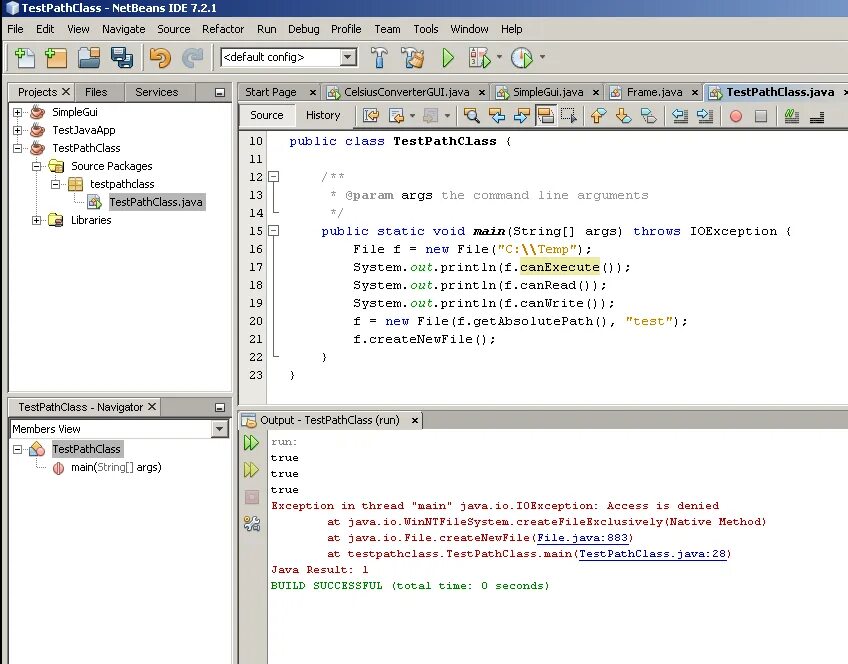Click the Redo arrow icon

coord(193,57)
